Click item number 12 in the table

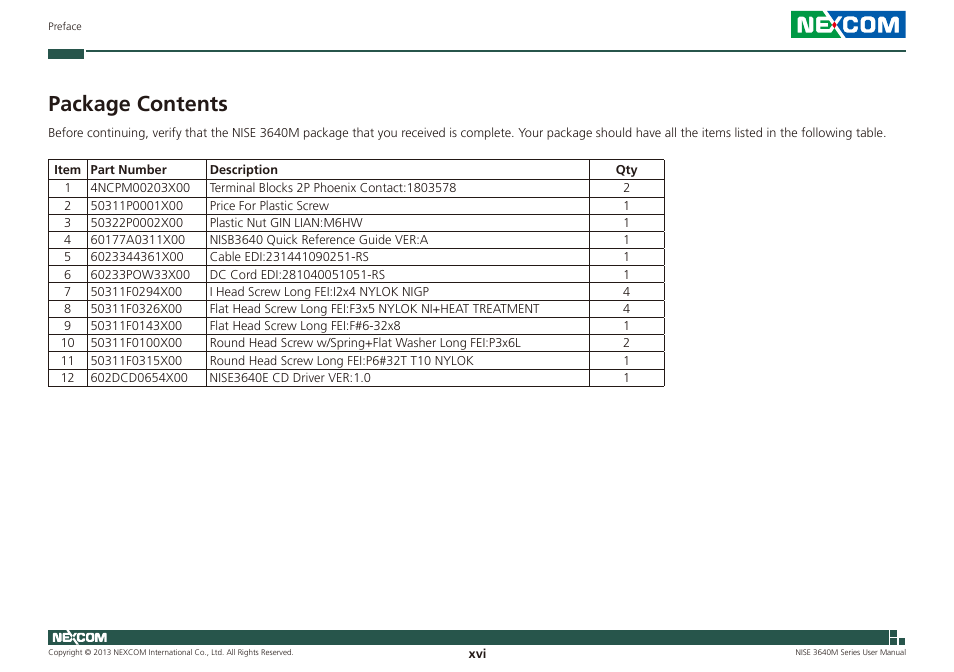pos(68,378)
